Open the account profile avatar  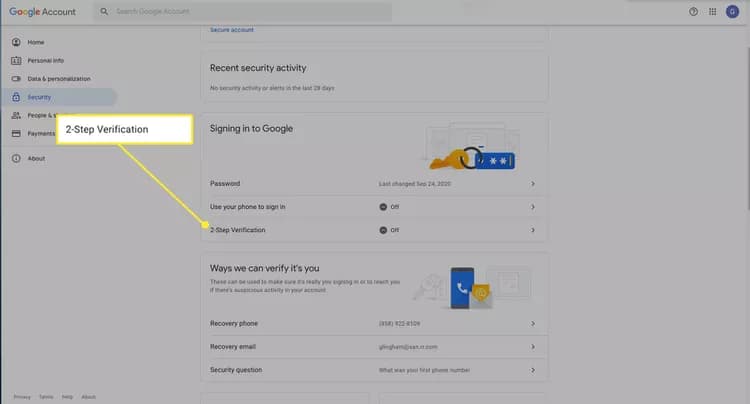732,11
